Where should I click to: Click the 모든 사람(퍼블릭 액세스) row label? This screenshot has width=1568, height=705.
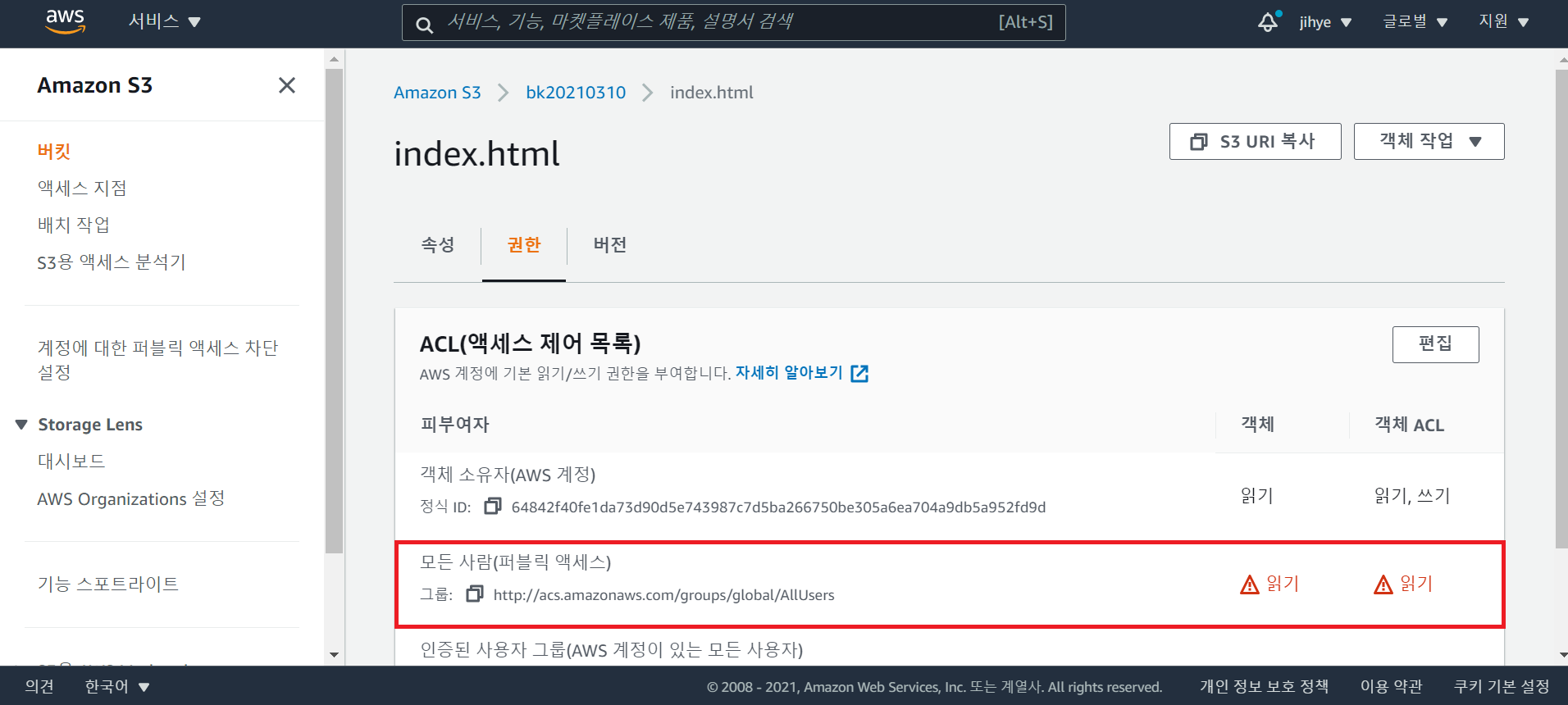pyautogui.click(x=515, y=562)
